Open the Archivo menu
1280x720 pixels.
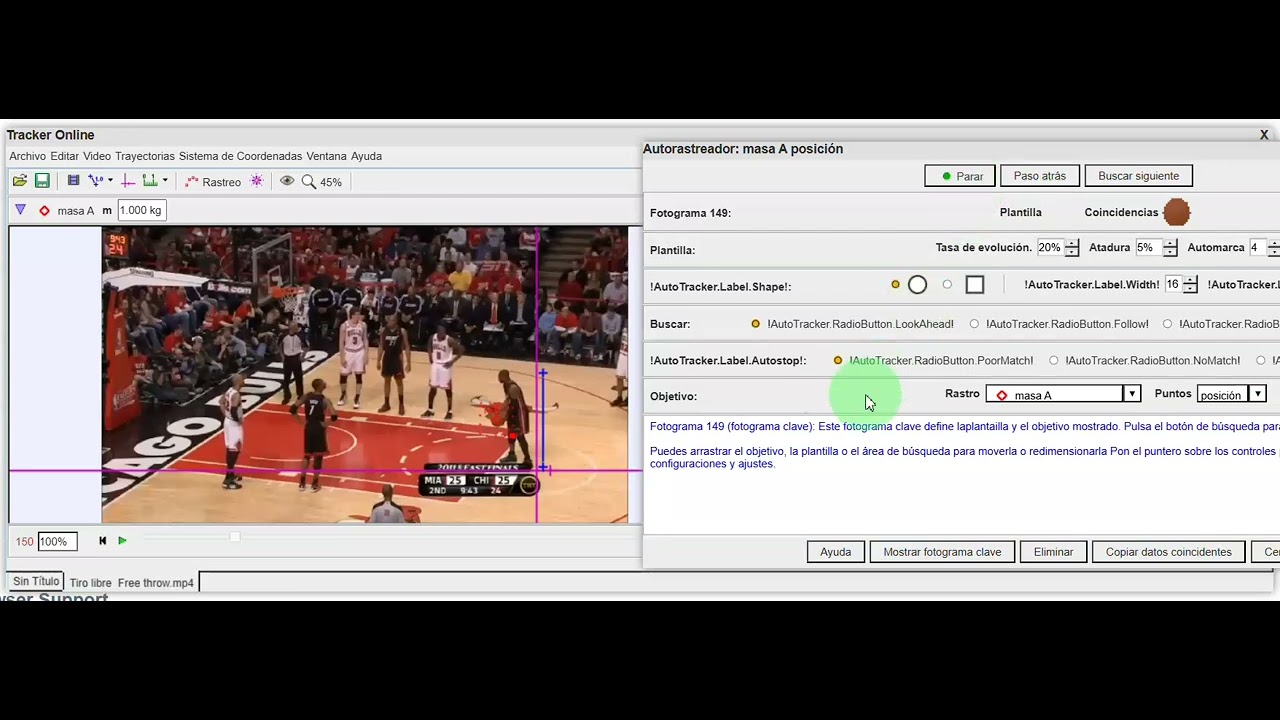point(28,156)
